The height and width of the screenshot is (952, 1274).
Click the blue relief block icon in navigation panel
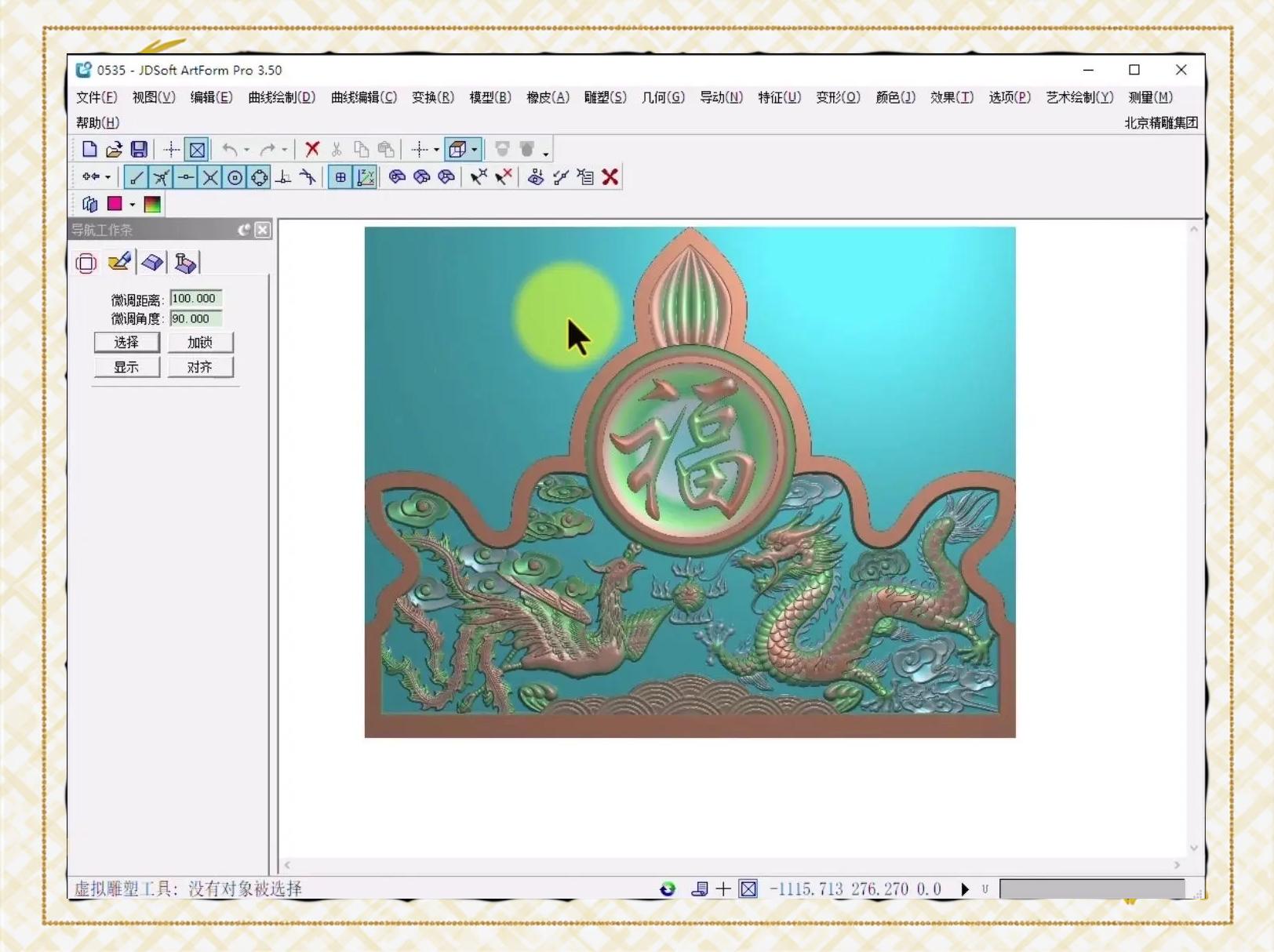152,262
